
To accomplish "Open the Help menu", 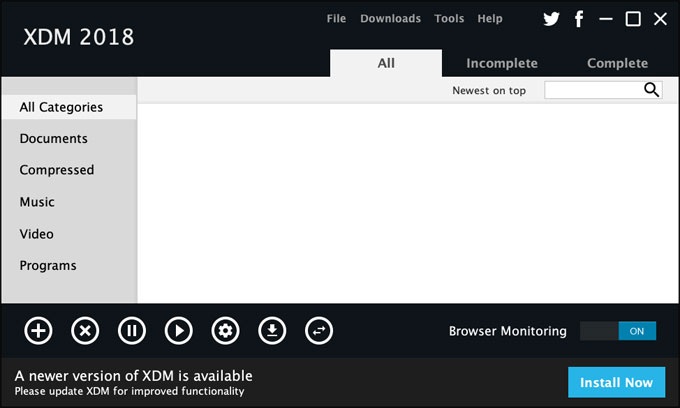I will point(490,19).
